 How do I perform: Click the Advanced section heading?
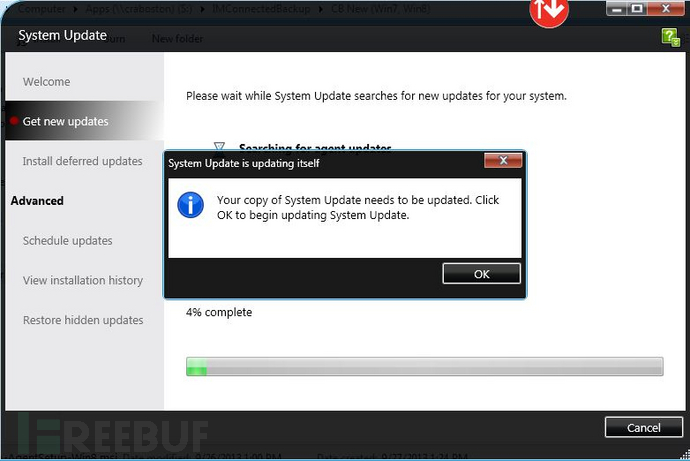tap(37, 201)
